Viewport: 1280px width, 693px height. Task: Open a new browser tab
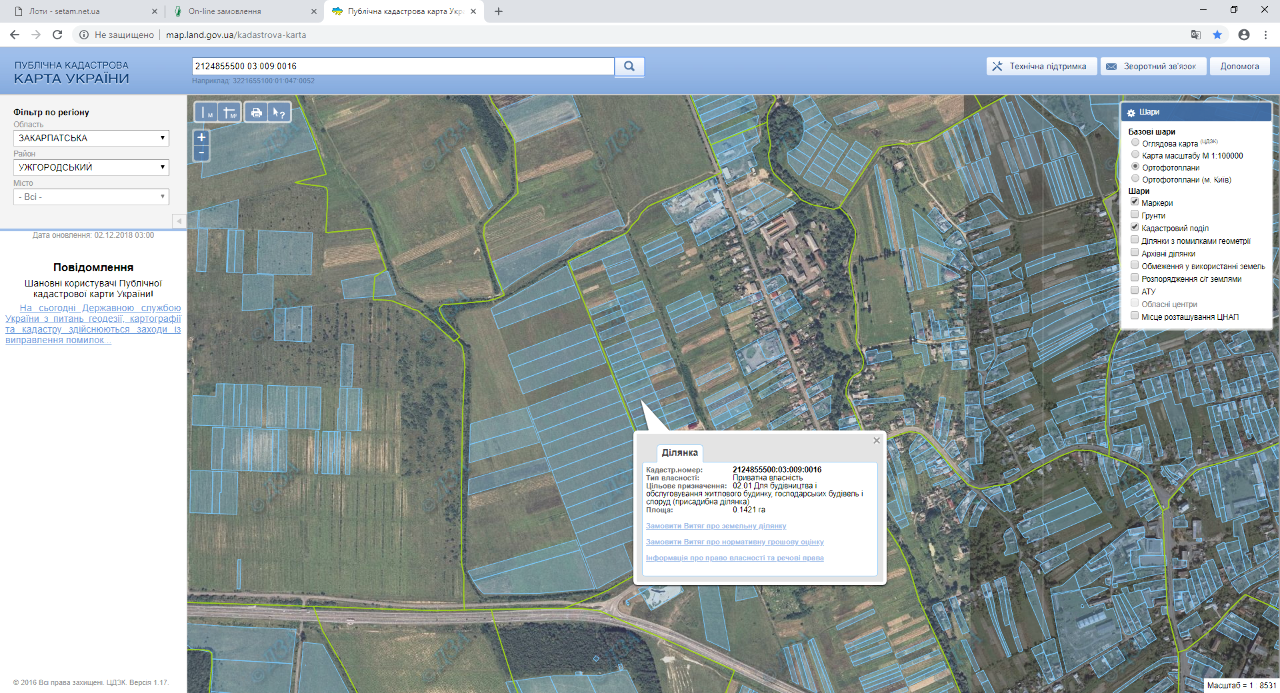pos(499,11)
